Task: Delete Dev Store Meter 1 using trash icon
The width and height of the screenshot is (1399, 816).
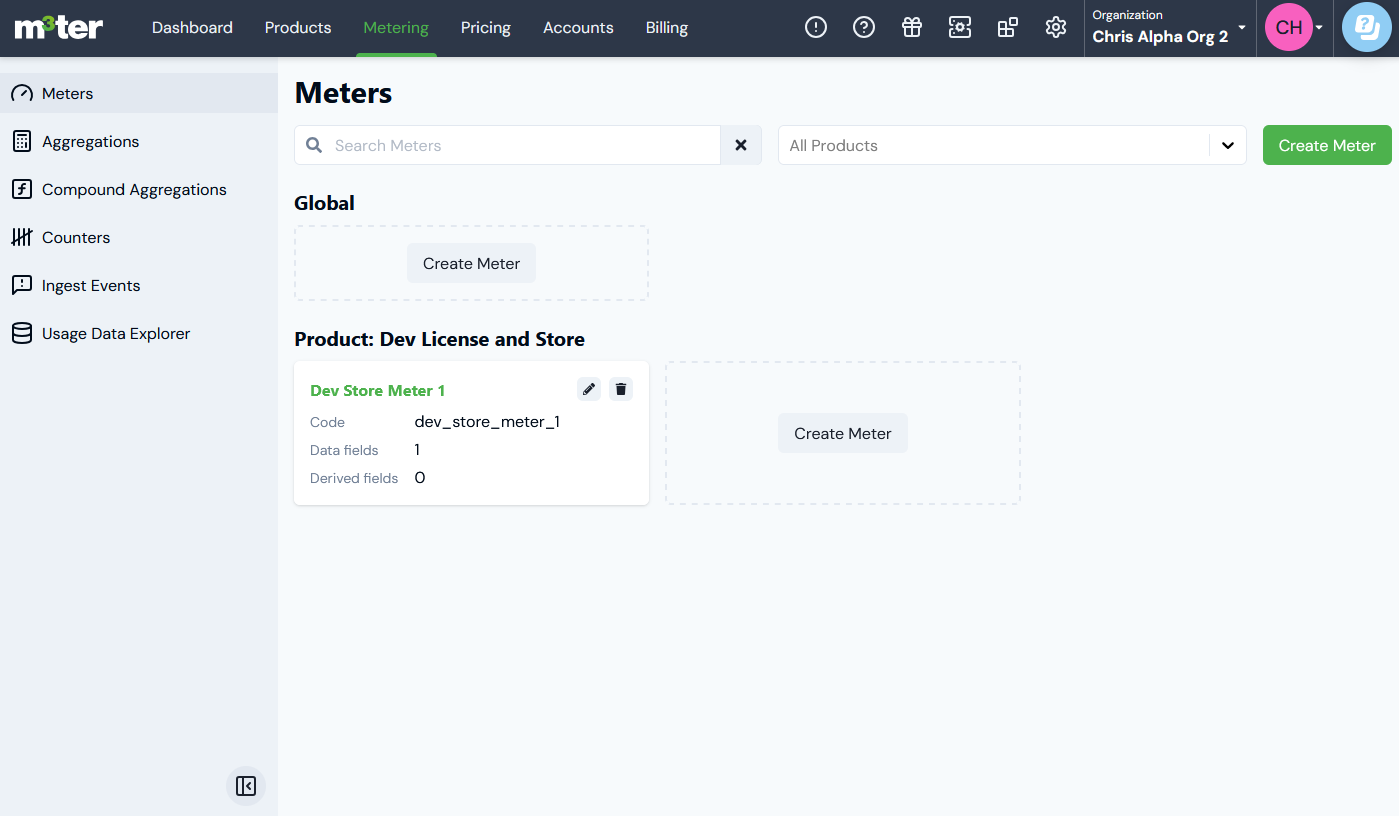Action: 621,389
